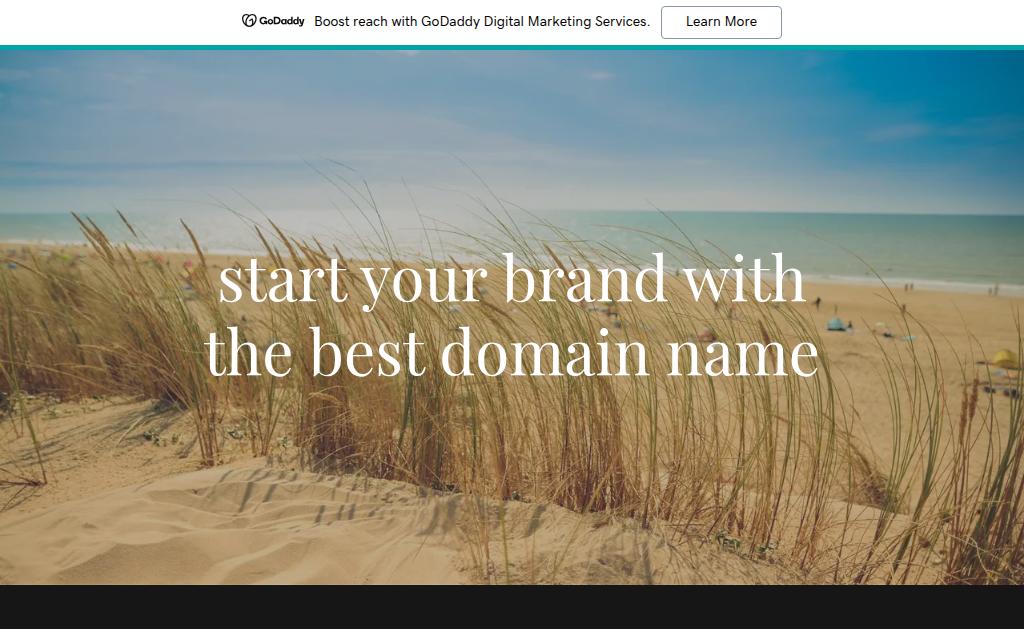This screenshot has height=629, width=1024.
Task: Click the yellow umbrella on the beach
Action: (x=1004, y=359)
